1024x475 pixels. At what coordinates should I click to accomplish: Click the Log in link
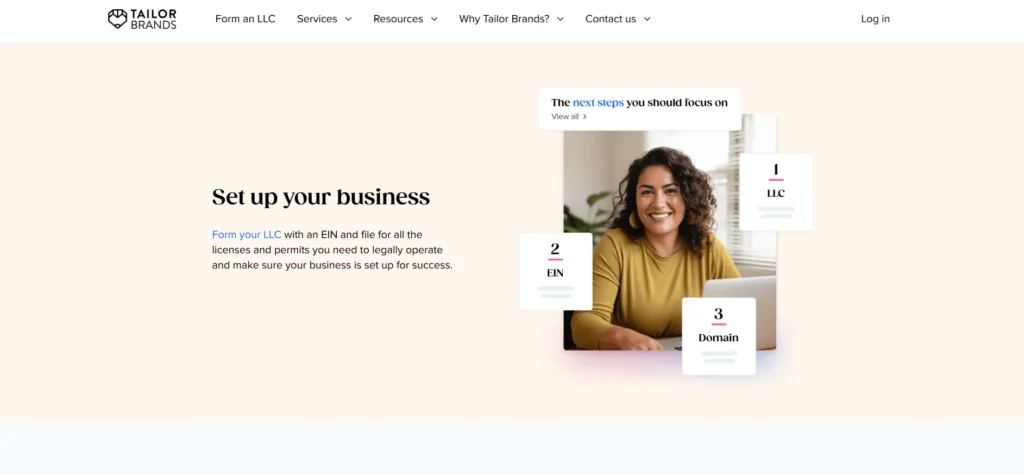coord(875,19)
